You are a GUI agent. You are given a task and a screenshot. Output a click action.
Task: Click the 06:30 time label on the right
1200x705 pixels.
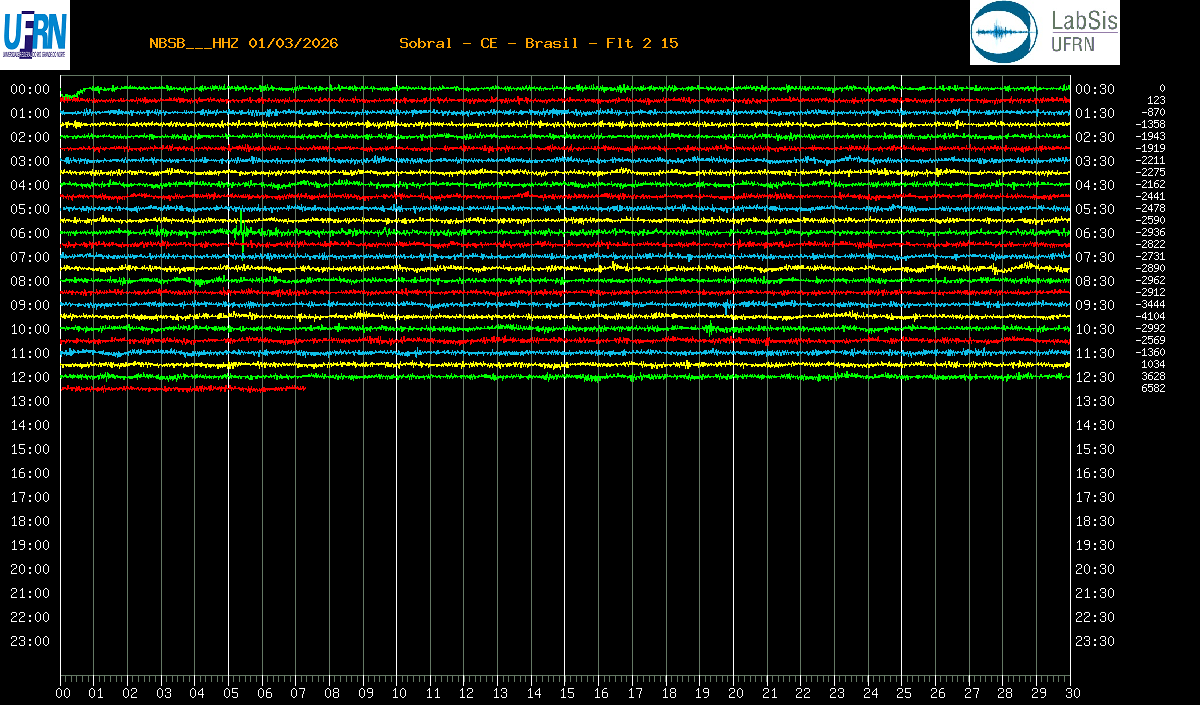[x=1094, y=233]
